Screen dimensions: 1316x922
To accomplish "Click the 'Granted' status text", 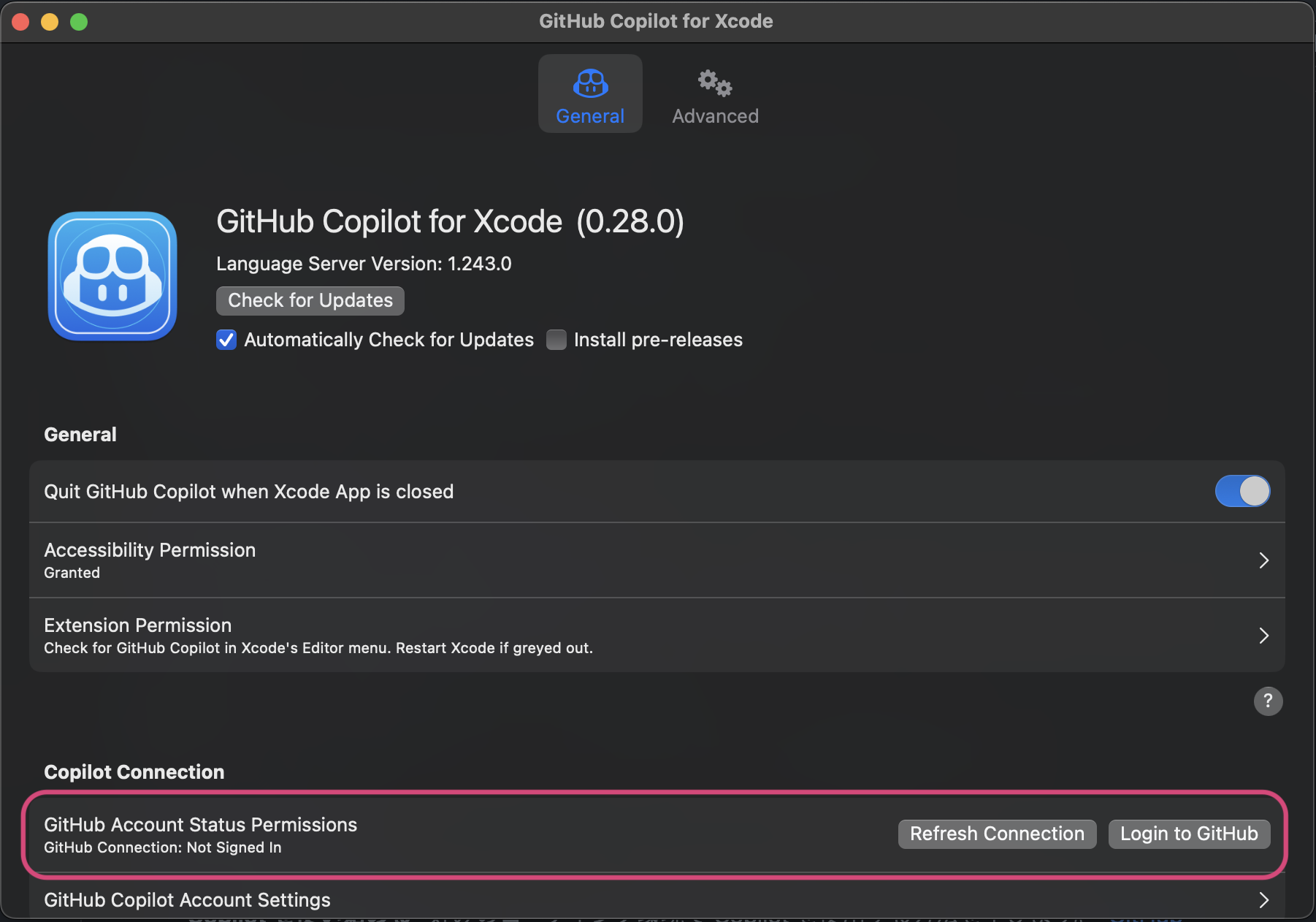I will pyautogui.click(x=72, y=573).
